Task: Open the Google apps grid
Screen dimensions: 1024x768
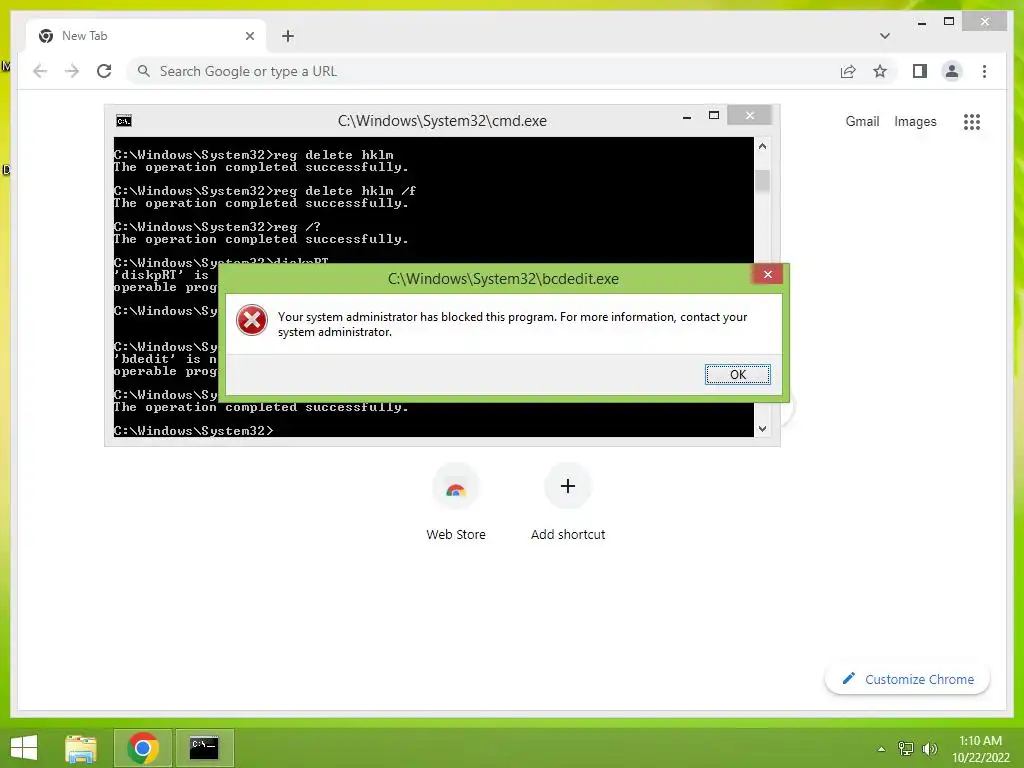Action: click(972, 121)
